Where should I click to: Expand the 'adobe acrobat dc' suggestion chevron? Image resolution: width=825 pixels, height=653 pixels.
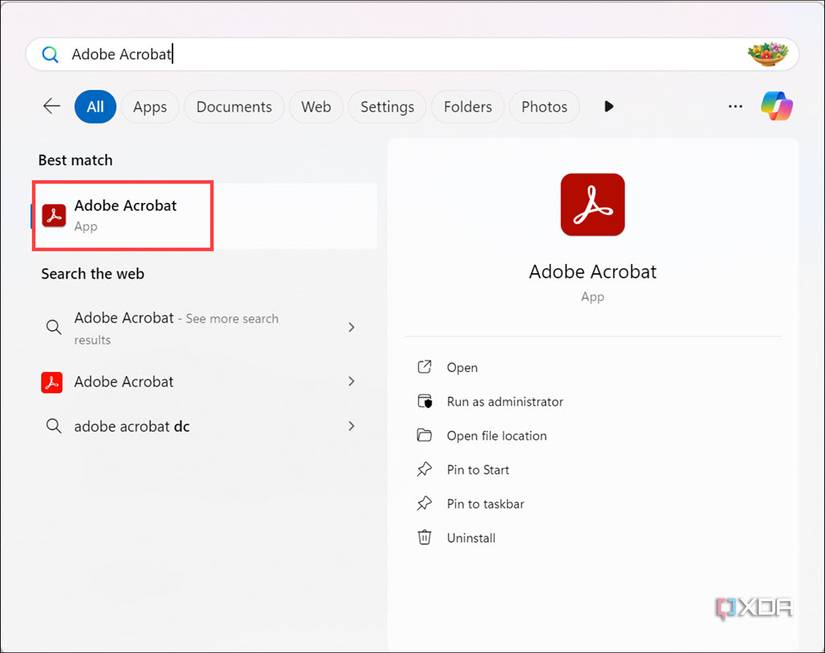coord(351,426)
